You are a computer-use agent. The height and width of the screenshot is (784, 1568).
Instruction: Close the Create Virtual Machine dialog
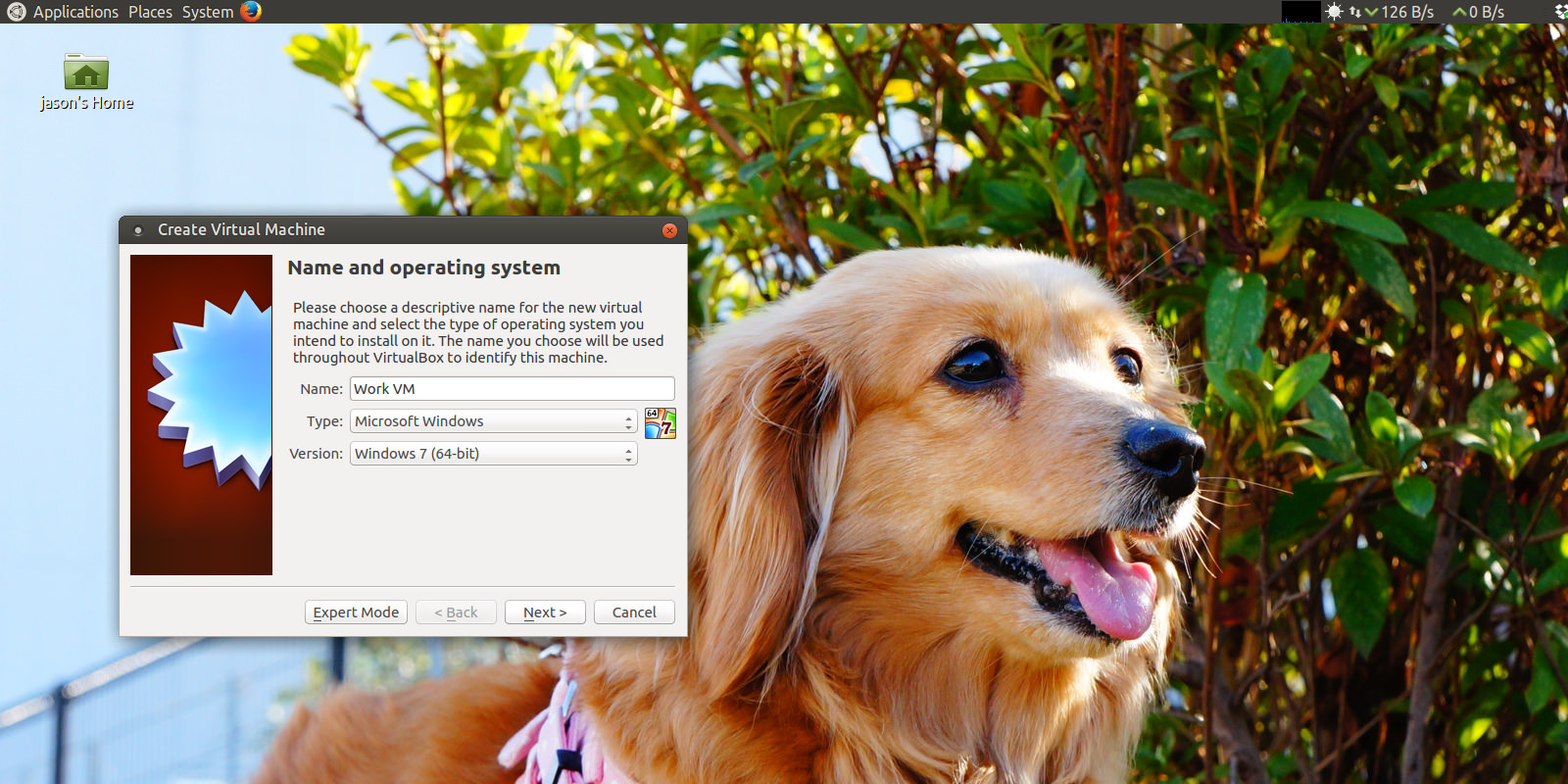(x=670, y=230)
